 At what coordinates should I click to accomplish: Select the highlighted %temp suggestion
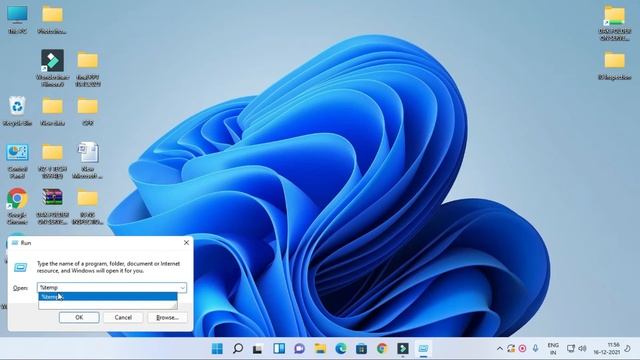coord(108,297)
